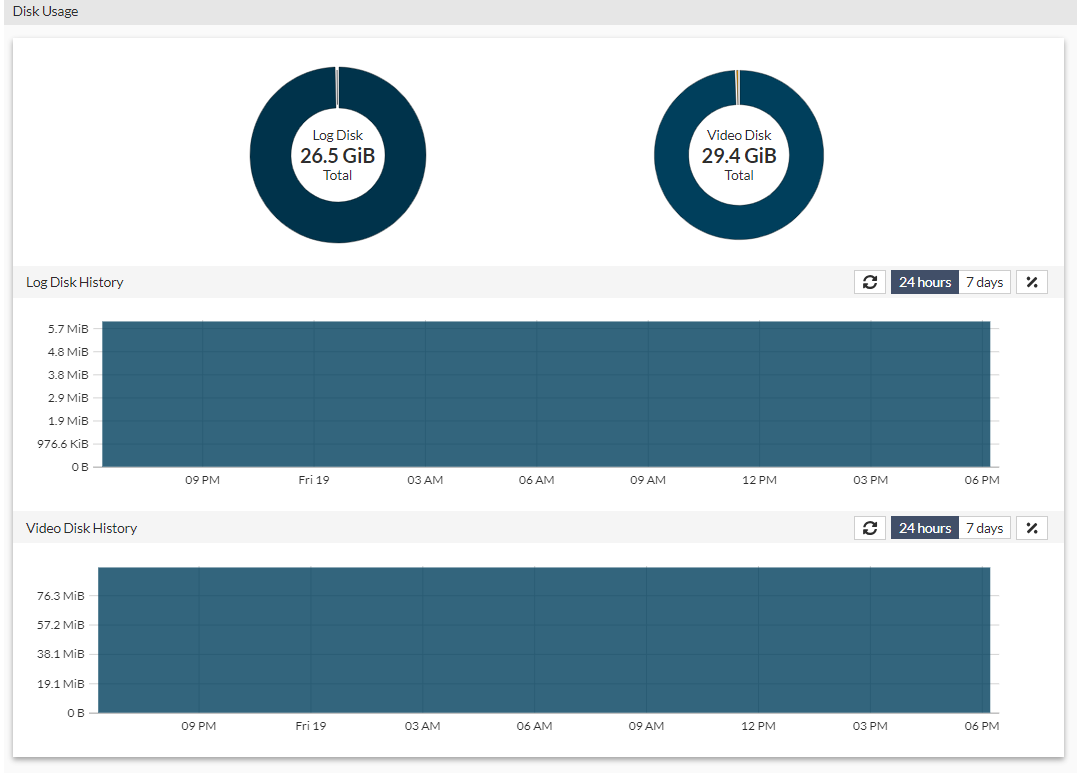Open the Disk Usage section header
The image size is (1077, 773).
coord(46,11)
